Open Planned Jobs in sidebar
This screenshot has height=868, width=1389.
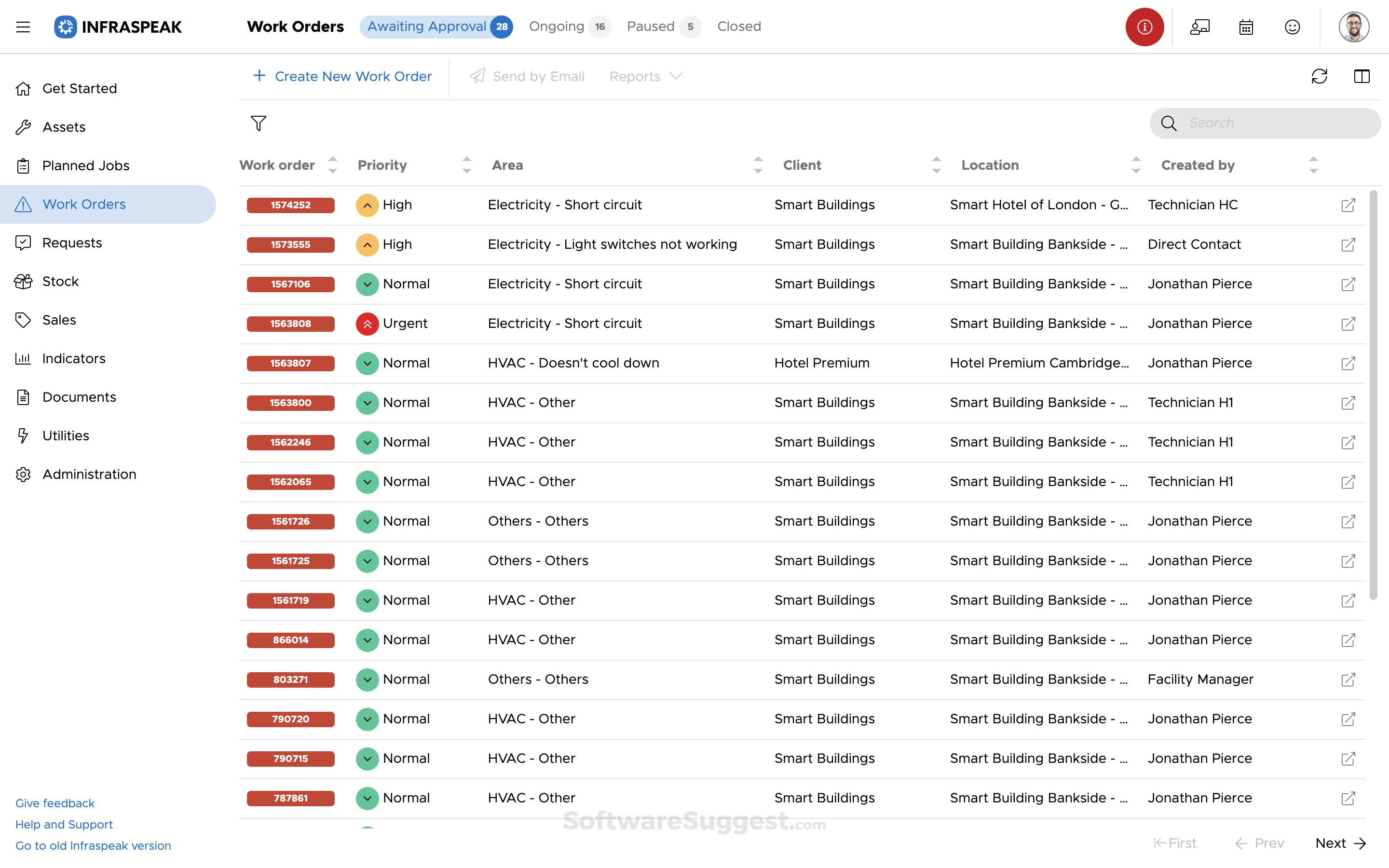[x=85, y=165]
